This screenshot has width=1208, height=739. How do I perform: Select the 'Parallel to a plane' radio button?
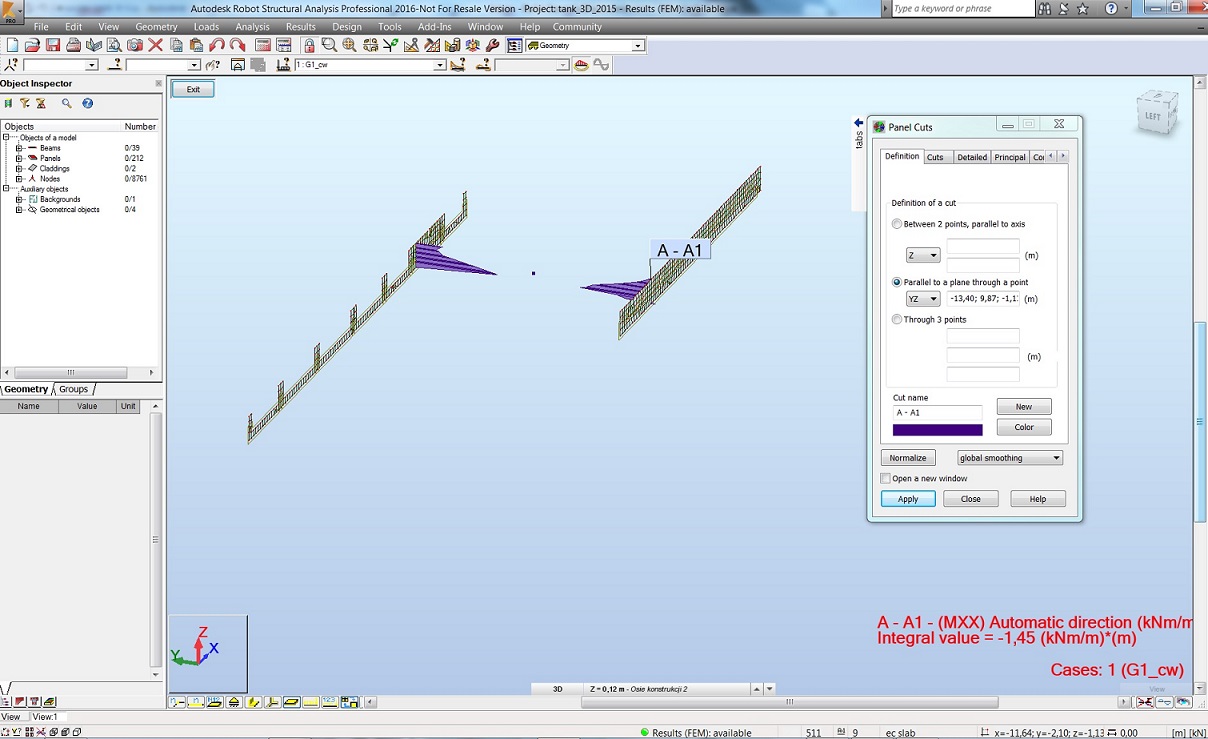(897, 282)
